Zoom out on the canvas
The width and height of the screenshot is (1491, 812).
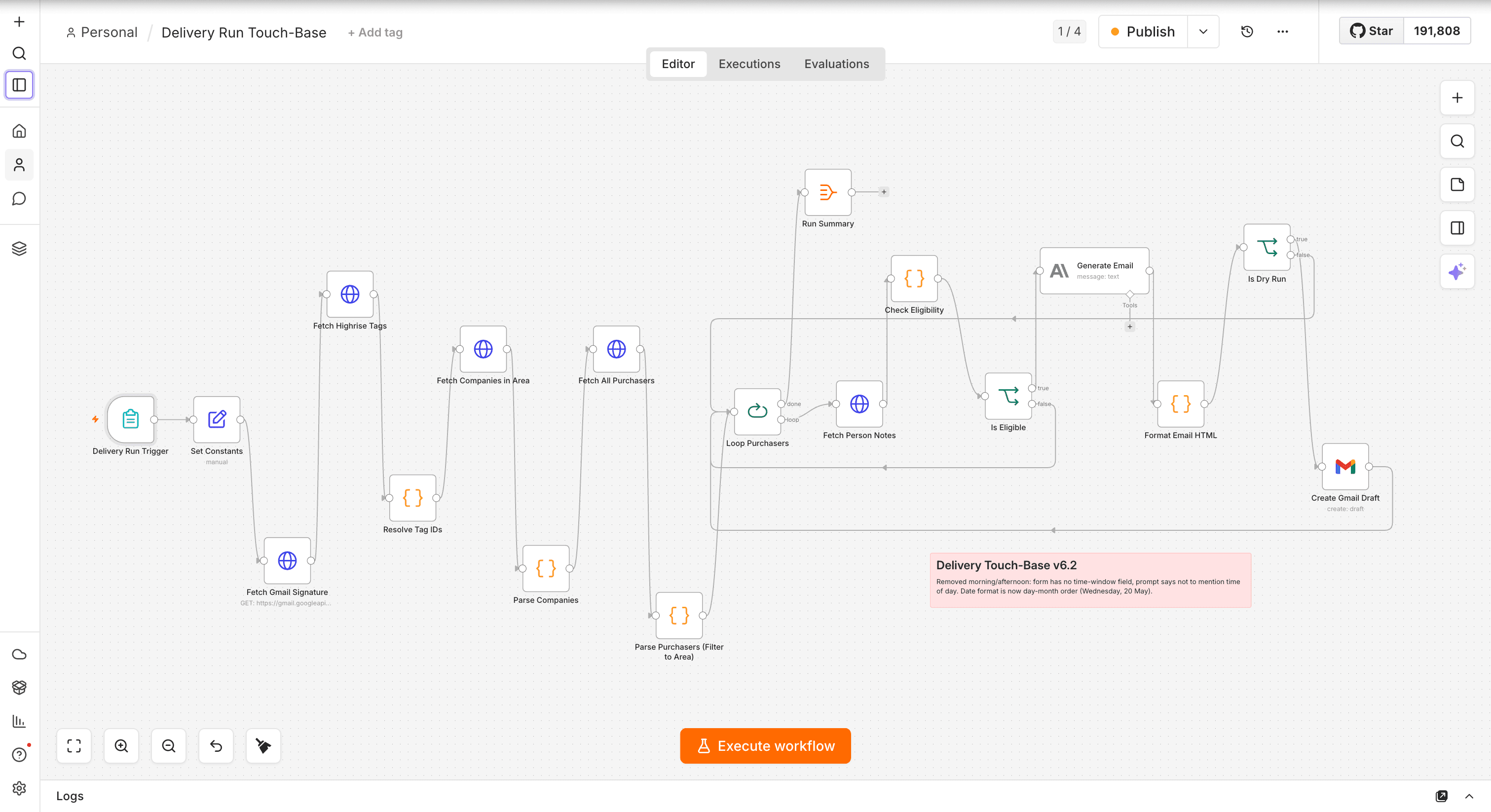(x=168, y=745)
